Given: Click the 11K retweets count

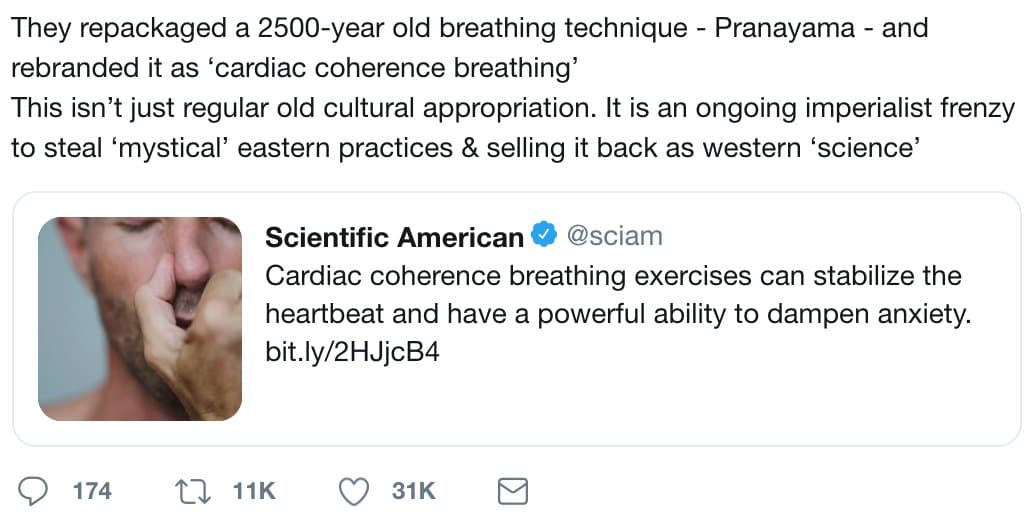Looking at the screenshot, I should pyautogui.click(x=253, y=491).
